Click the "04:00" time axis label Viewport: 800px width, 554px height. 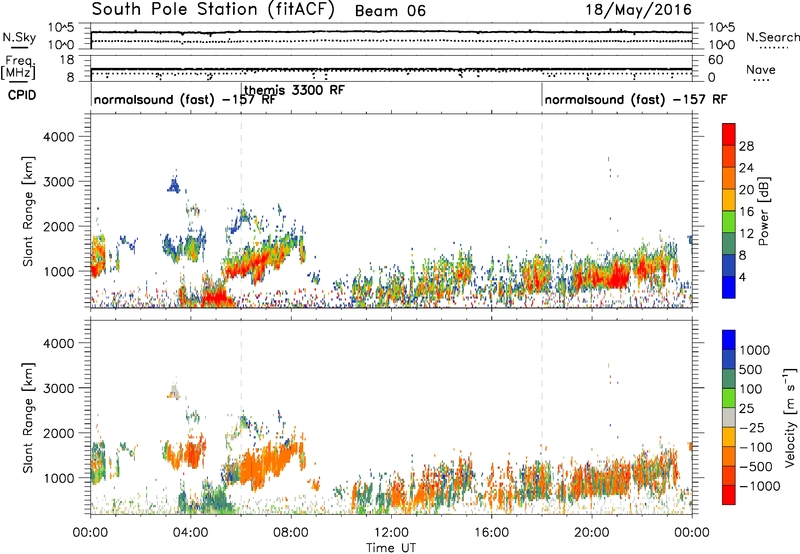click(x=190, y=533)
